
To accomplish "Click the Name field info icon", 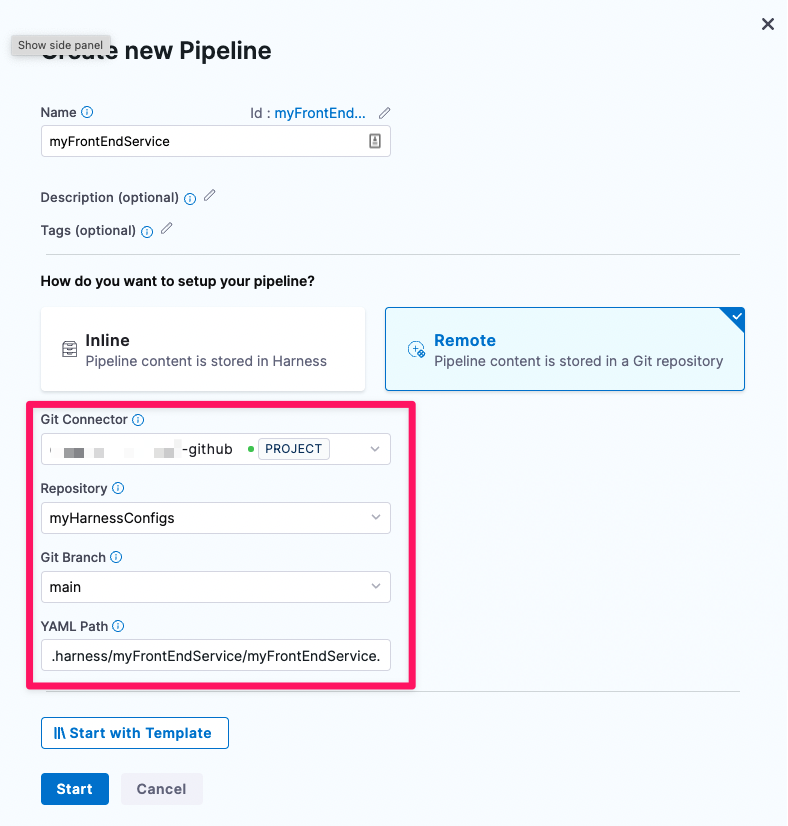I will click(87, 112).
